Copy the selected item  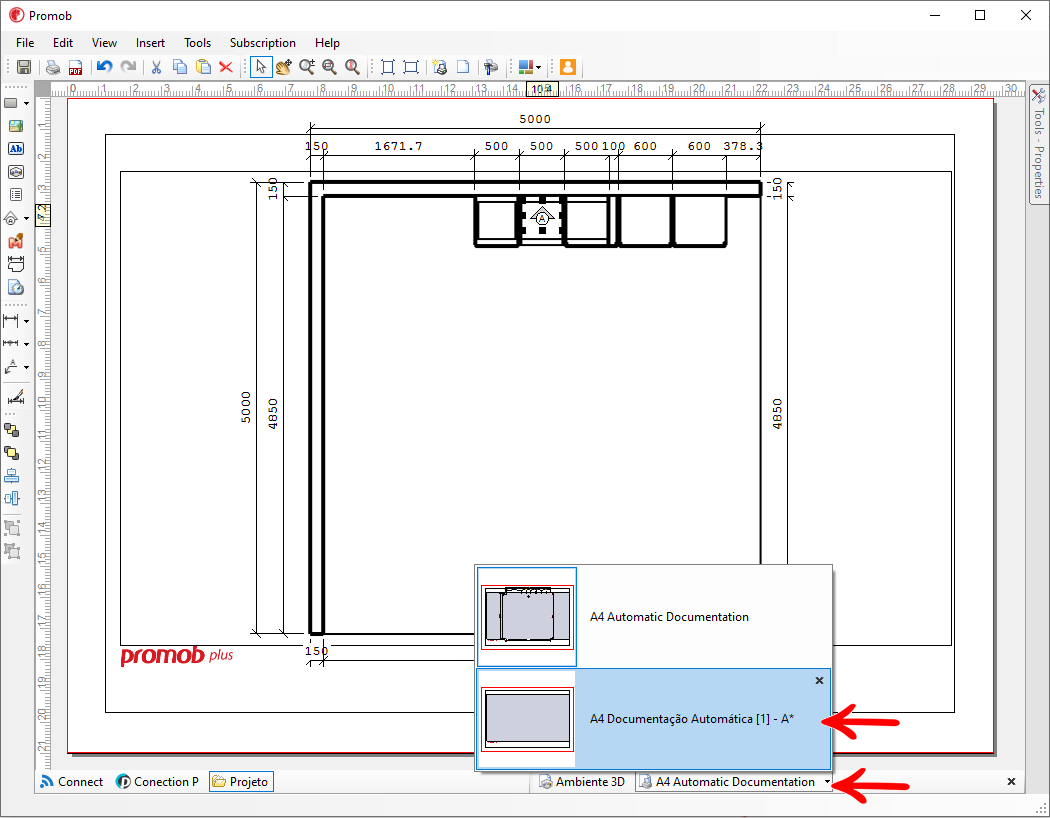(x=179, y=67)
